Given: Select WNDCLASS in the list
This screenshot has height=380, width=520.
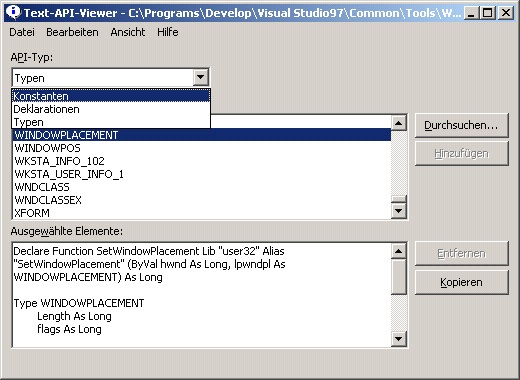Looking at the screenshot, I should click(202, 187).
